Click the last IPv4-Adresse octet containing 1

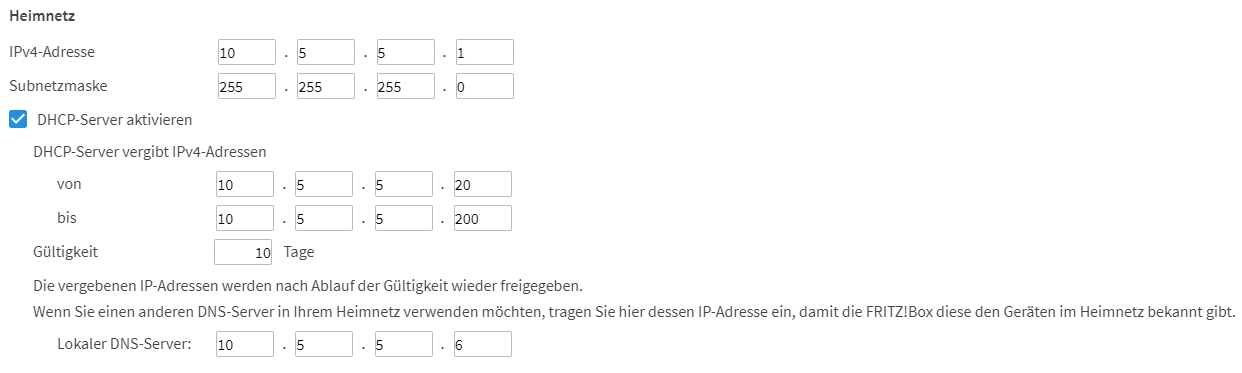[484, 52]
